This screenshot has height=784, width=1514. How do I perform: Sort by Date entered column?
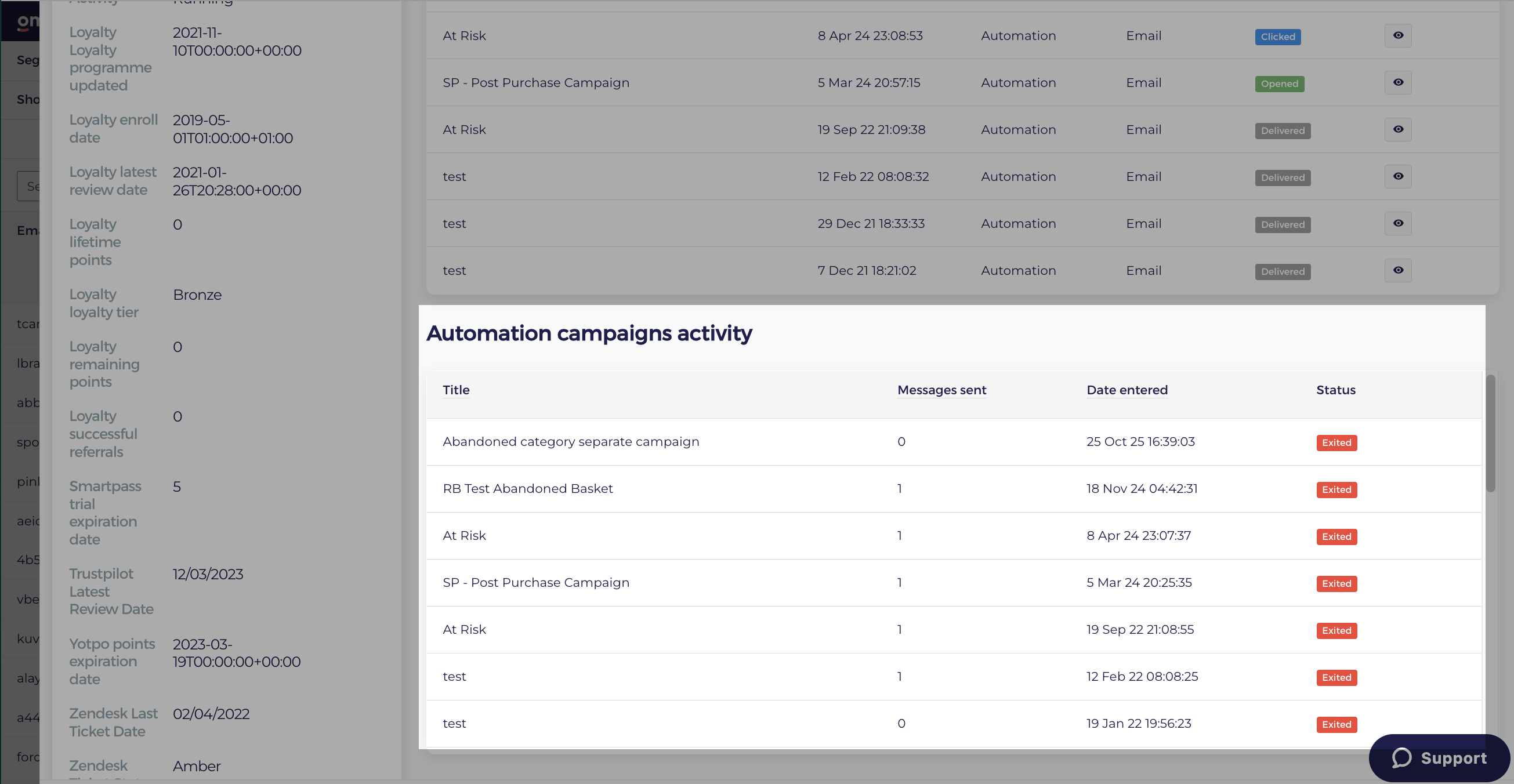pyautogui.click(x=1127, y=390)
